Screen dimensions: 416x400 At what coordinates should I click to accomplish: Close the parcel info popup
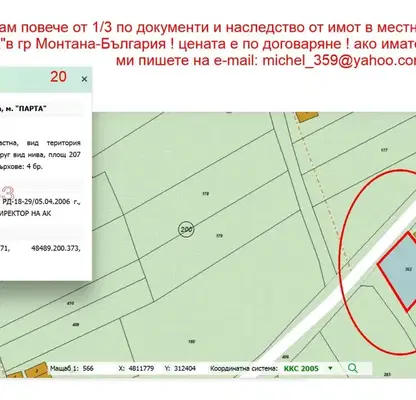[x=84, y=79]
